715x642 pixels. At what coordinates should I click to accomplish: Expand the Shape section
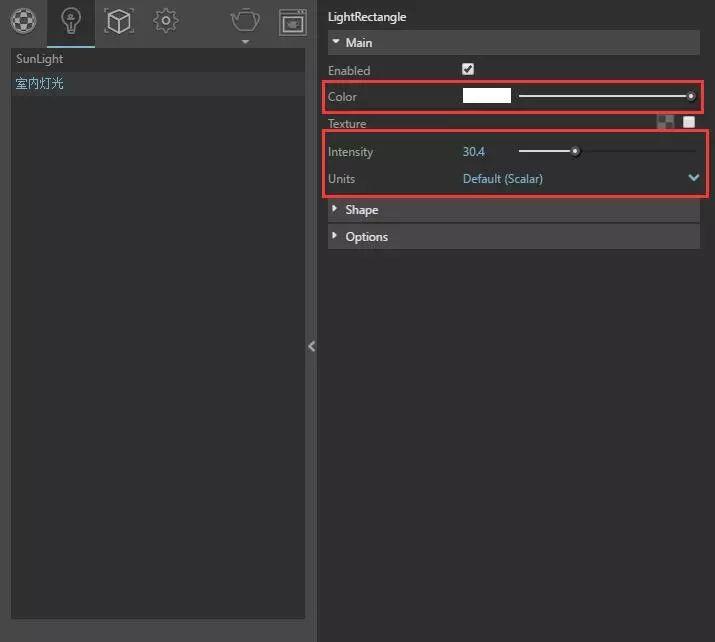coord(513,210)
